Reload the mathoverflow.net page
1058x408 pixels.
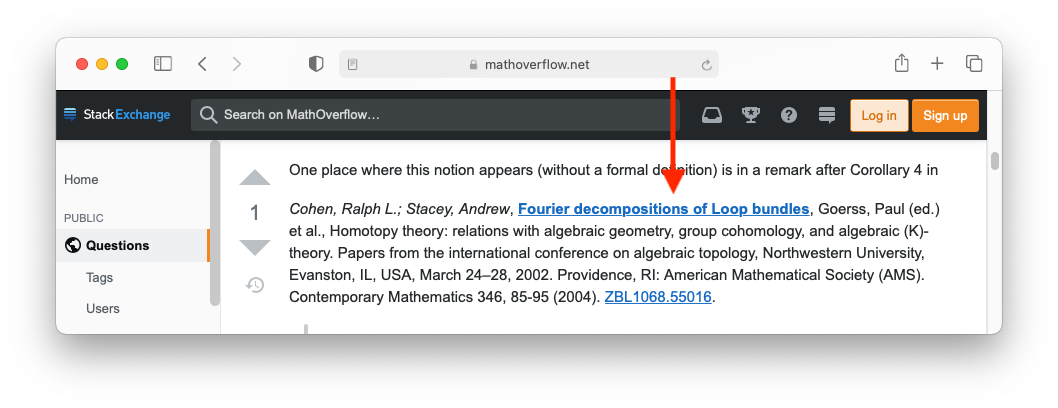click(x=706, y=65)
